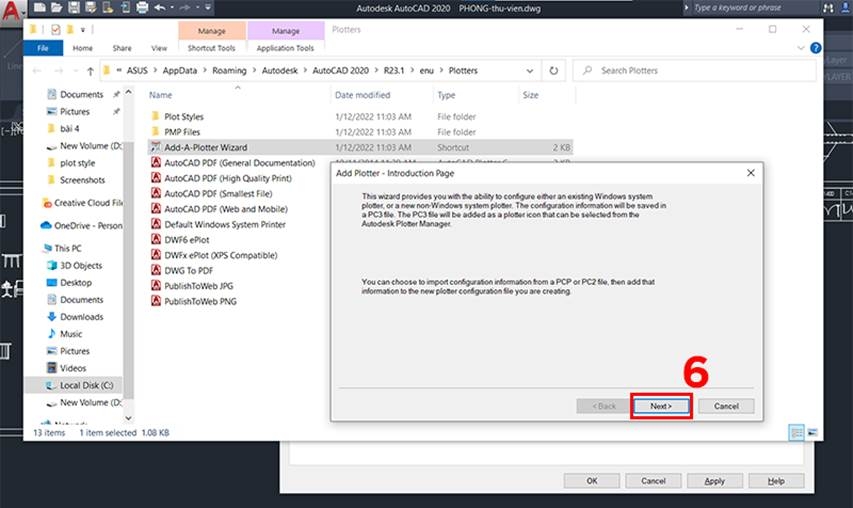Select the PMP Files folder
This screenshot has height=508, width=853.
182,132
